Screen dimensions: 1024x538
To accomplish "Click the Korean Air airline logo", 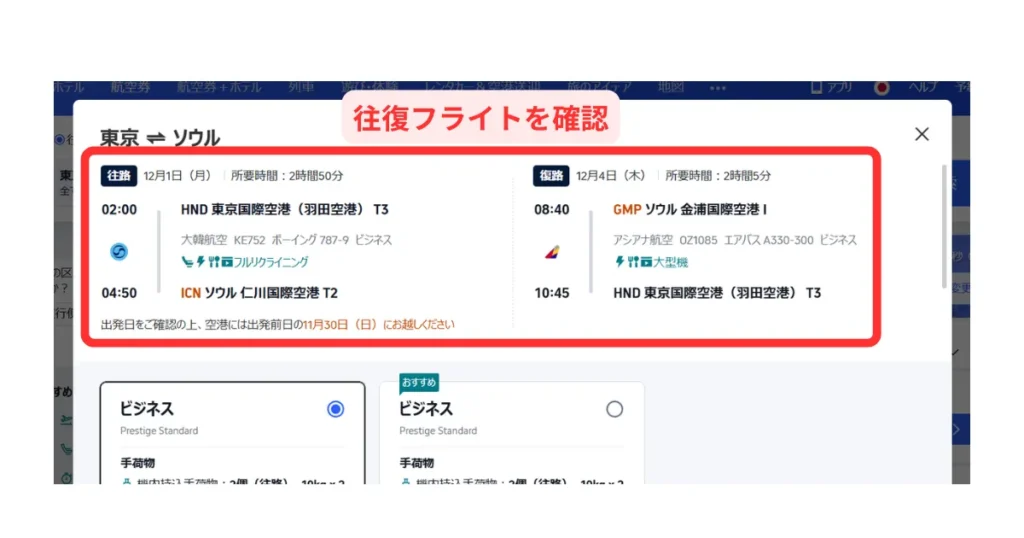I will pos(119,252).
